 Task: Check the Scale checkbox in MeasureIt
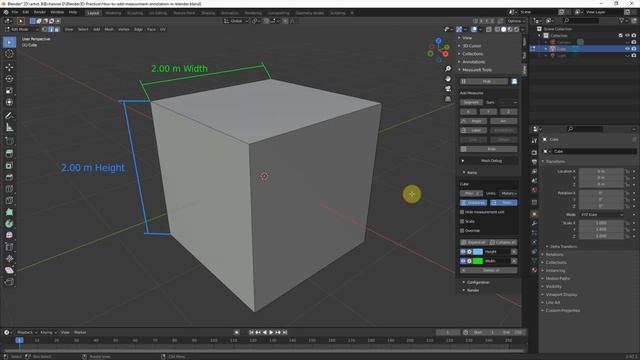pyautogui.click(x=462, y=221)
